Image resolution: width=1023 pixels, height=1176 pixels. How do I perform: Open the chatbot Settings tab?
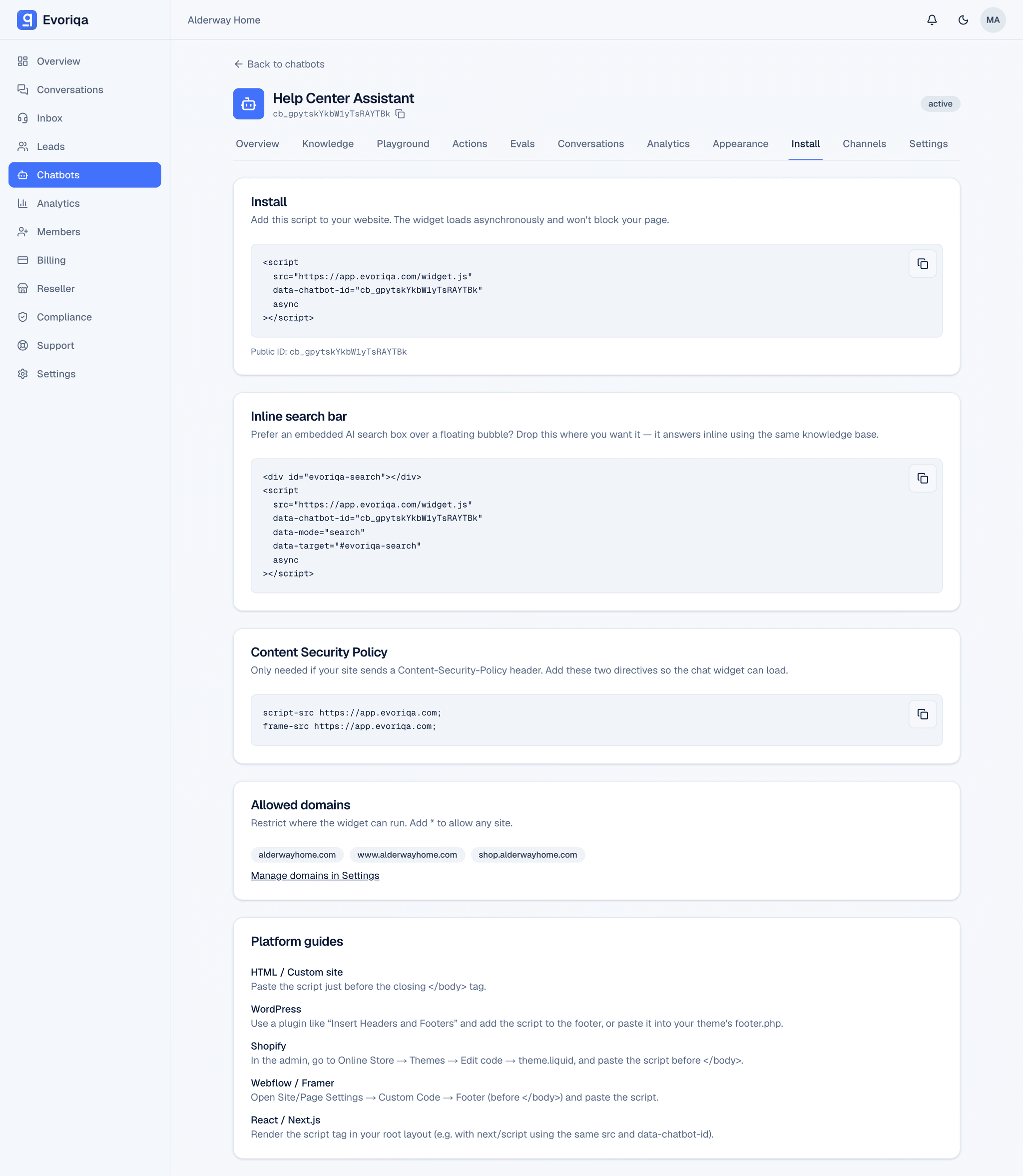tap(928, 144)
